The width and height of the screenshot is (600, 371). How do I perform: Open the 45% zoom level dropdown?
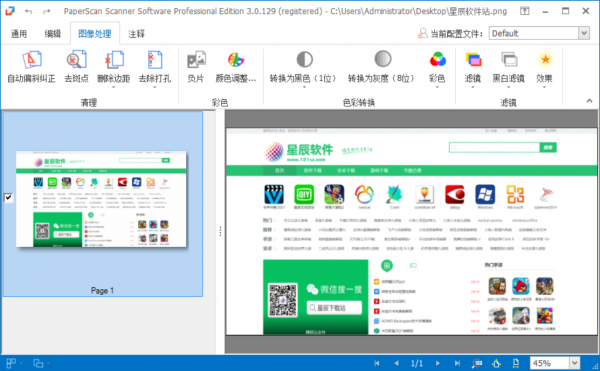[575, 363]
